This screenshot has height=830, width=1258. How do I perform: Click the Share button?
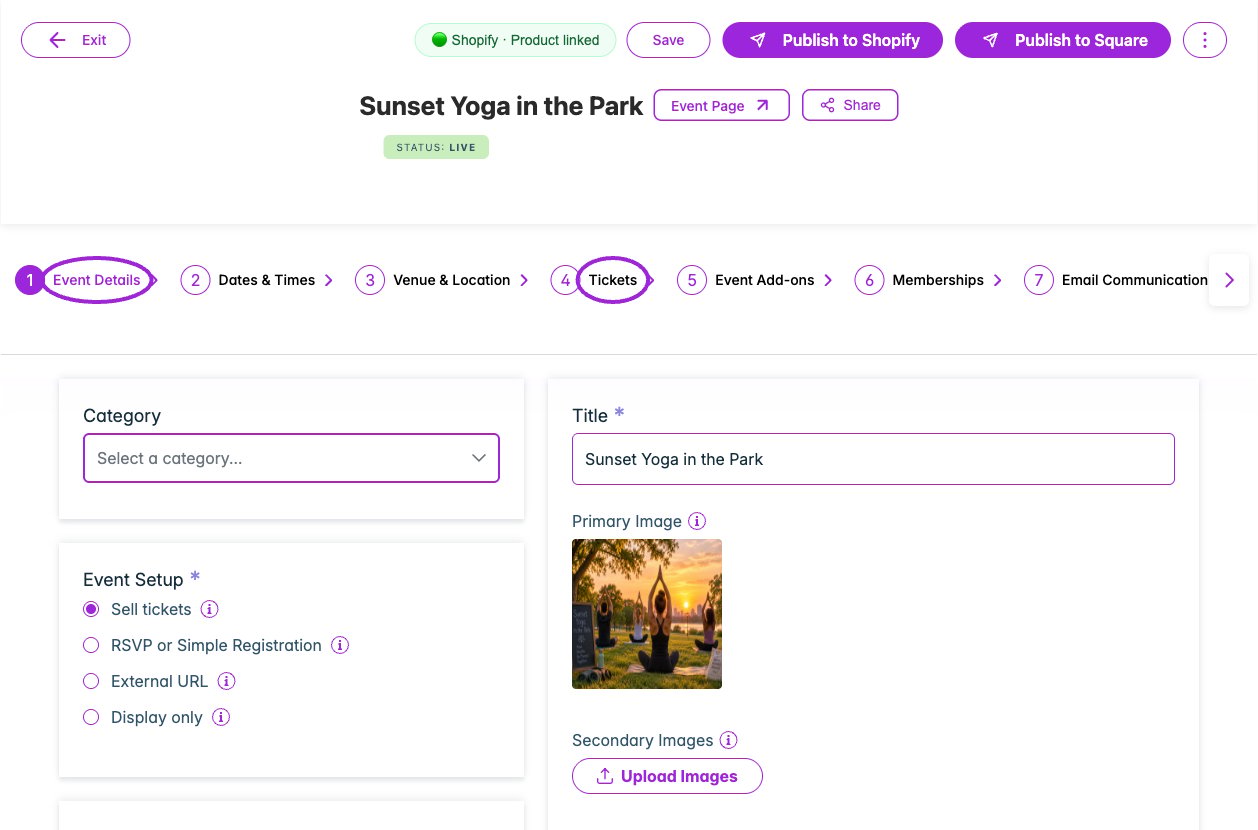click(850, 105)
